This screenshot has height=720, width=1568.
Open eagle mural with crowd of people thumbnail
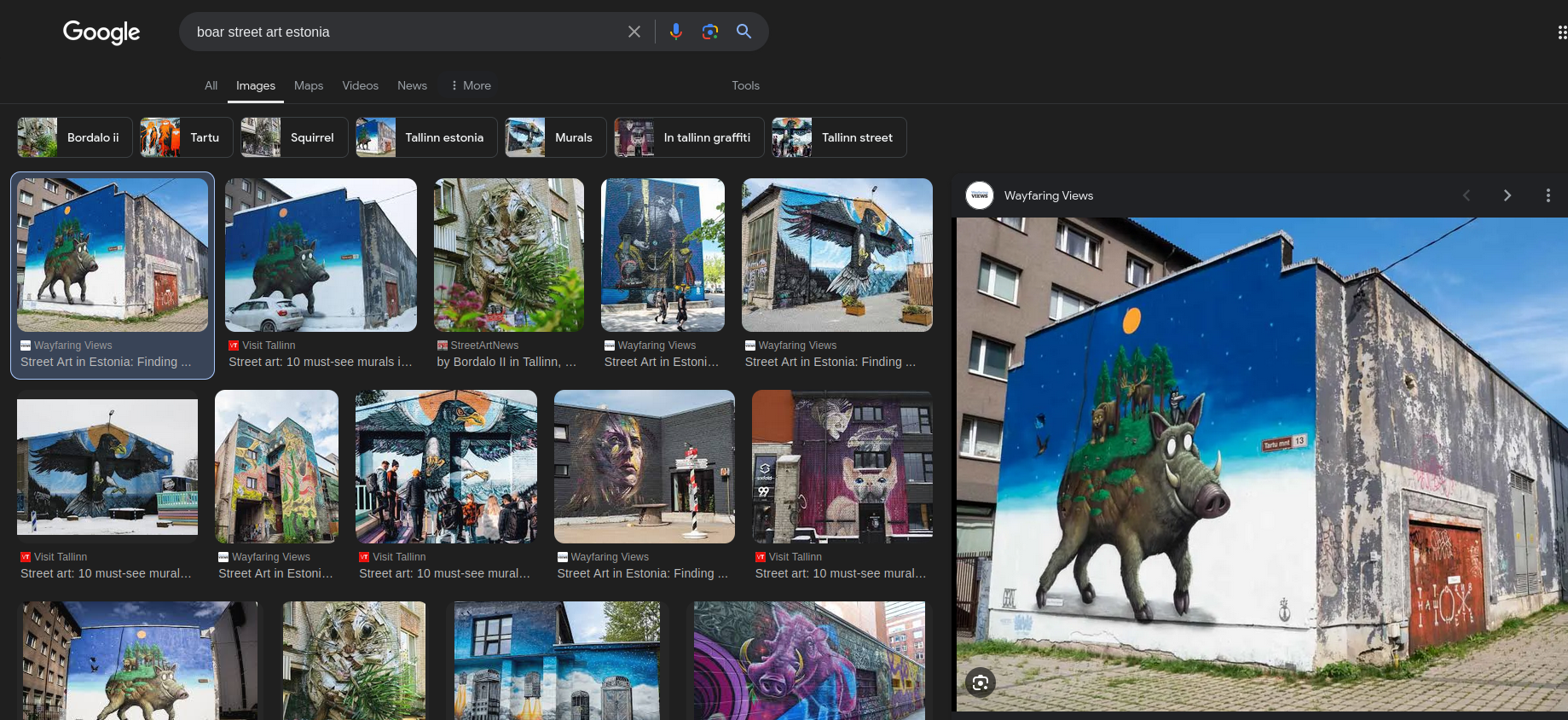point(446,467)
